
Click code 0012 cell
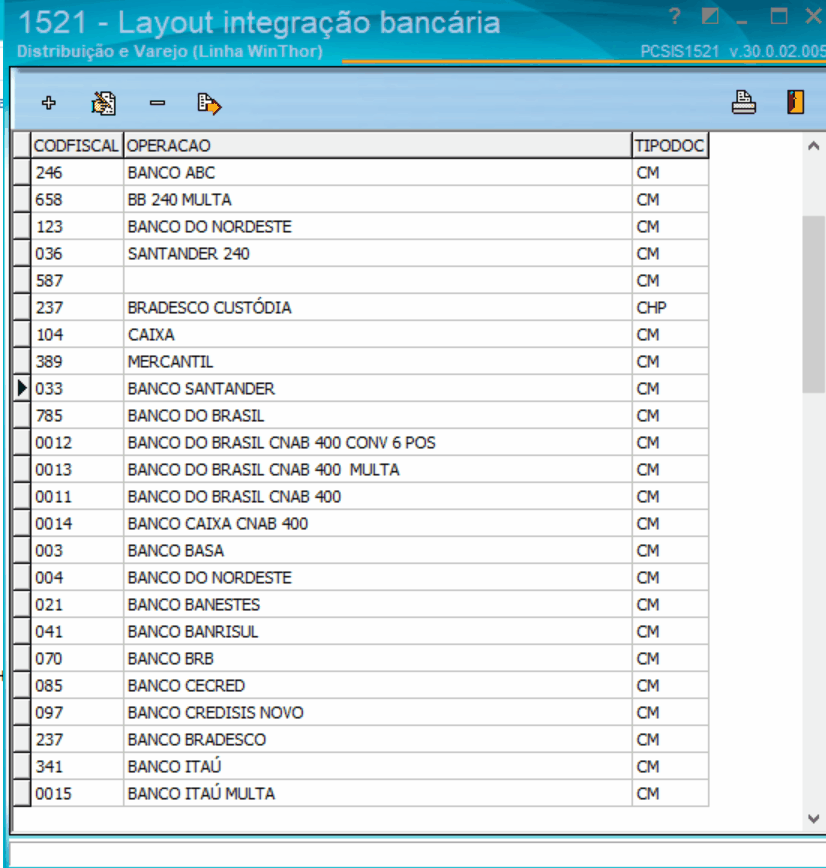[77, 443]
